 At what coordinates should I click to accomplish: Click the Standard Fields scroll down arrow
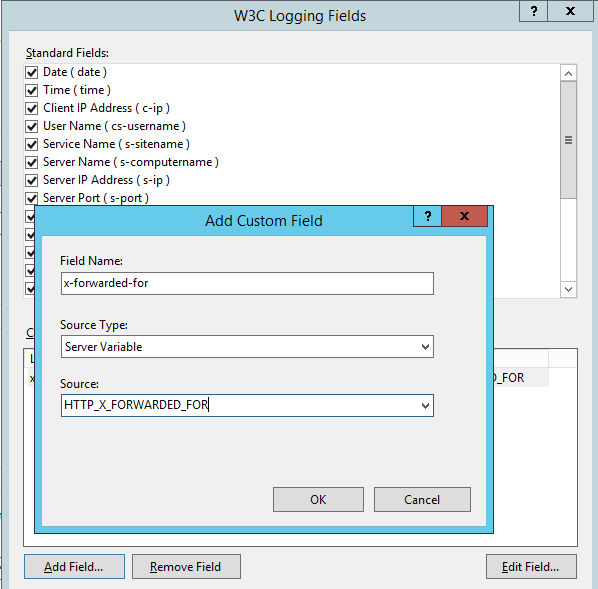point(568,289)
